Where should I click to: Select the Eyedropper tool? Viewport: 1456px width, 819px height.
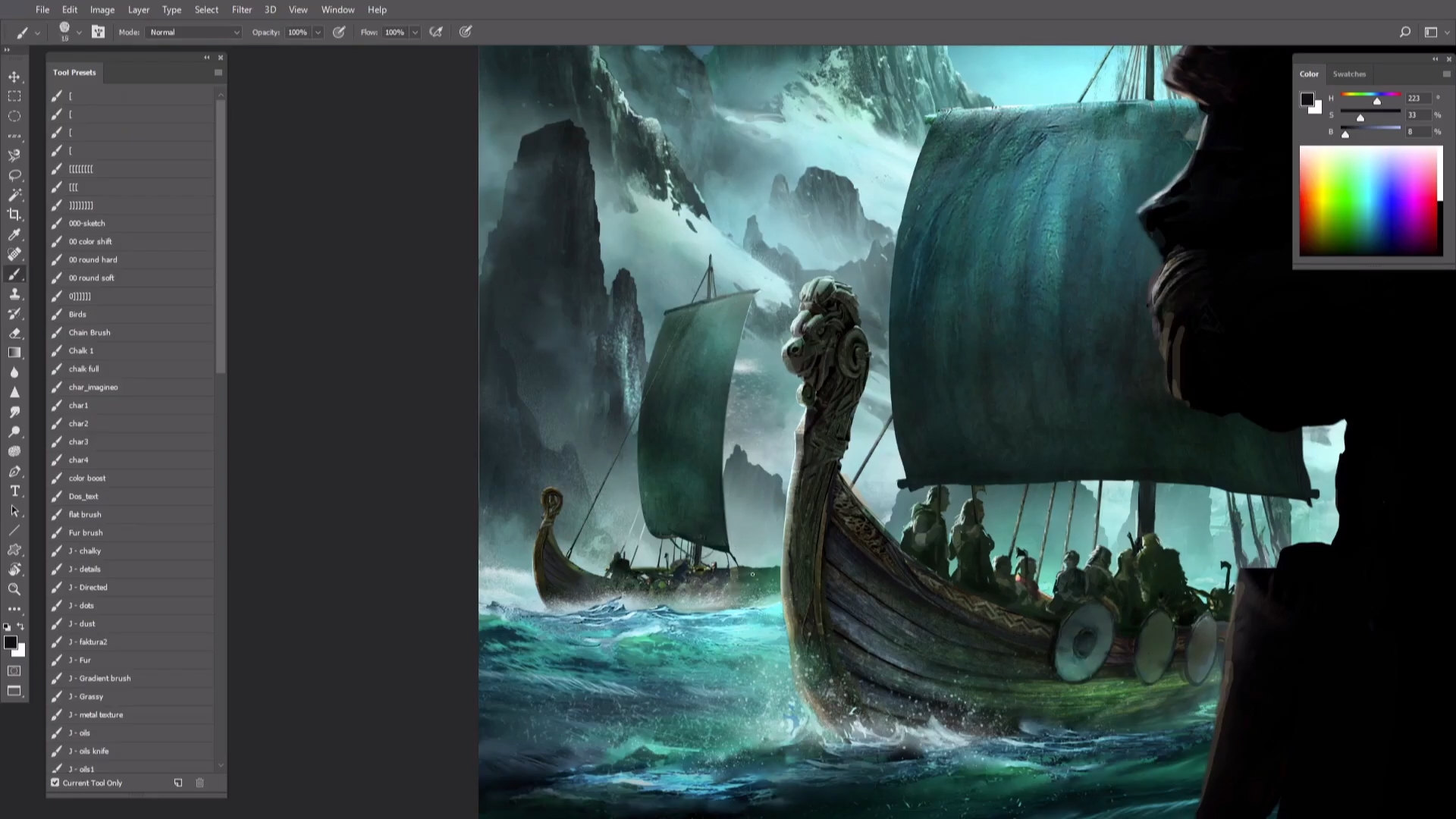coord(14,234)
